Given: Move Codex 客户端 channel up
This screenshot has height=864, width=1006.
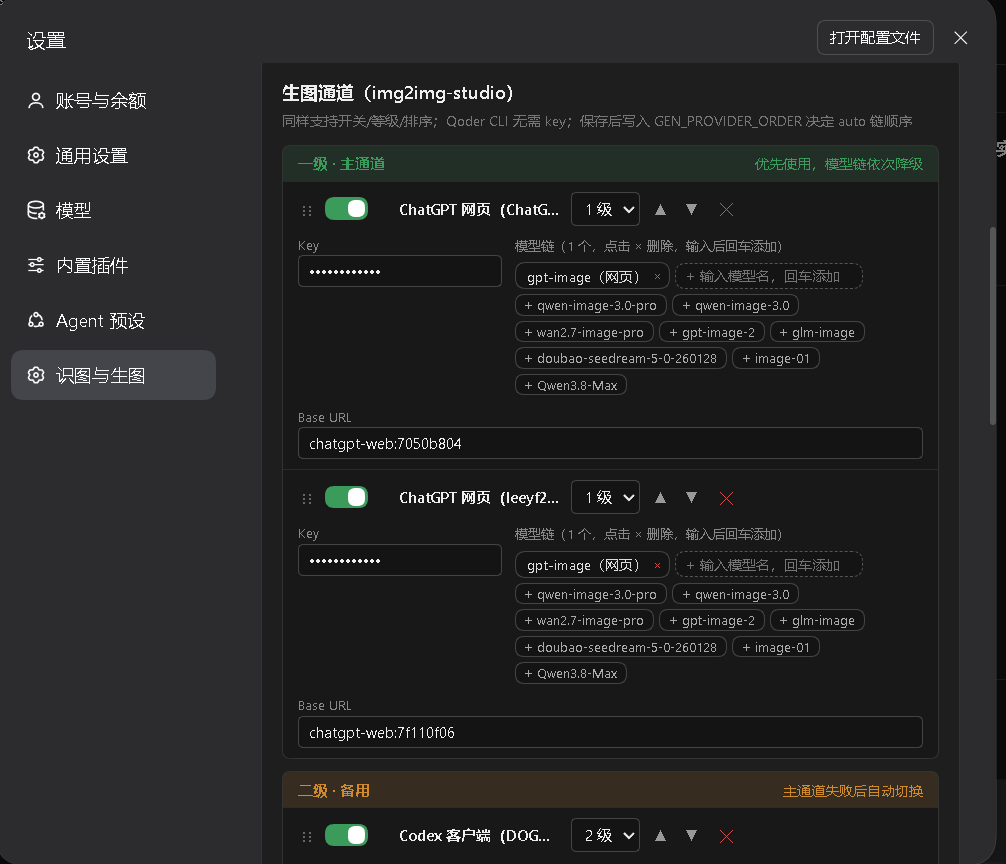Looking at the screenshot, I should click(660, 835).
